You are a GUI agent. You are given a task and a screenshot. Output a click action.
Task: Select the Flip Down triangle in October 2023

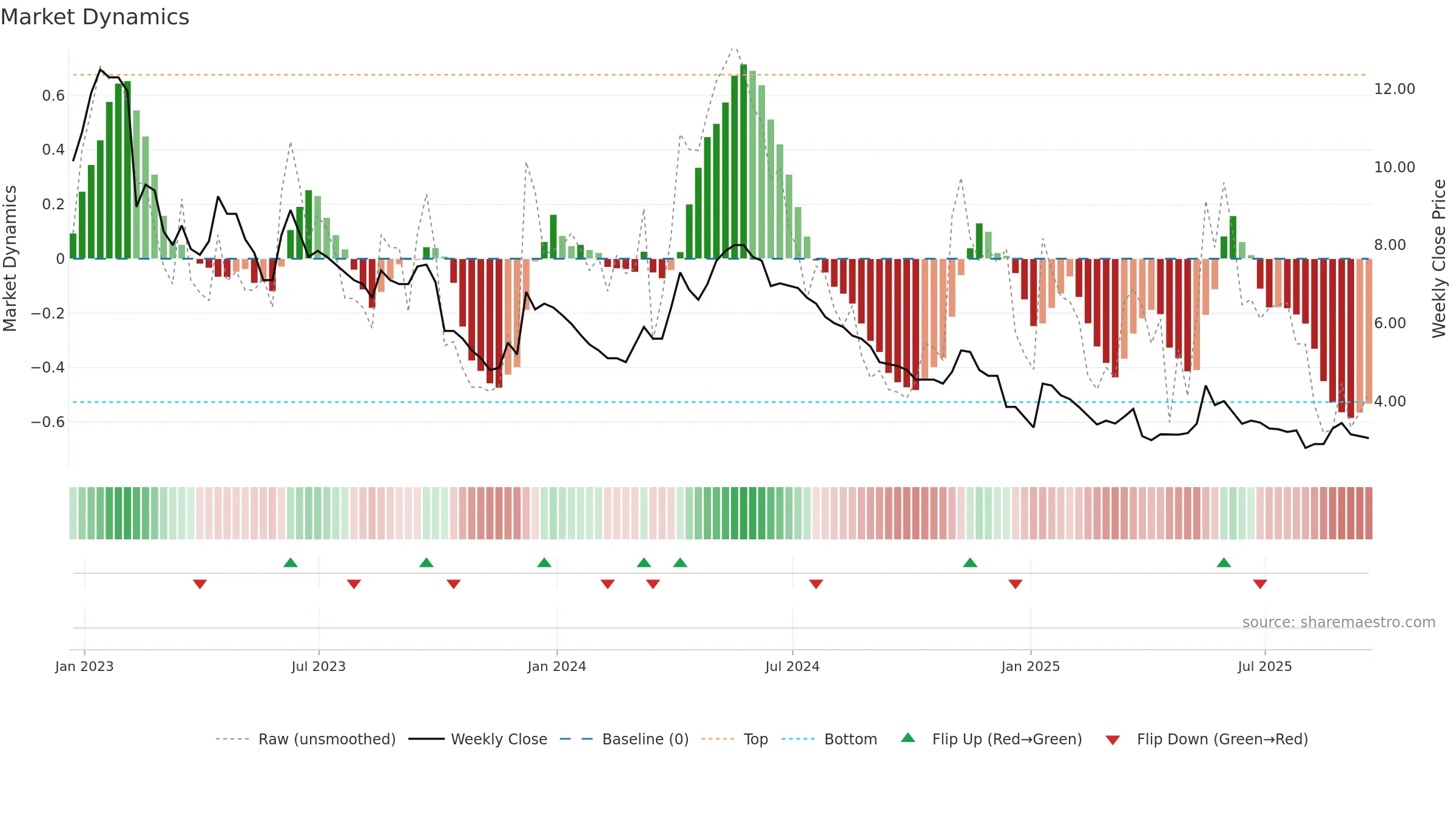454,584
